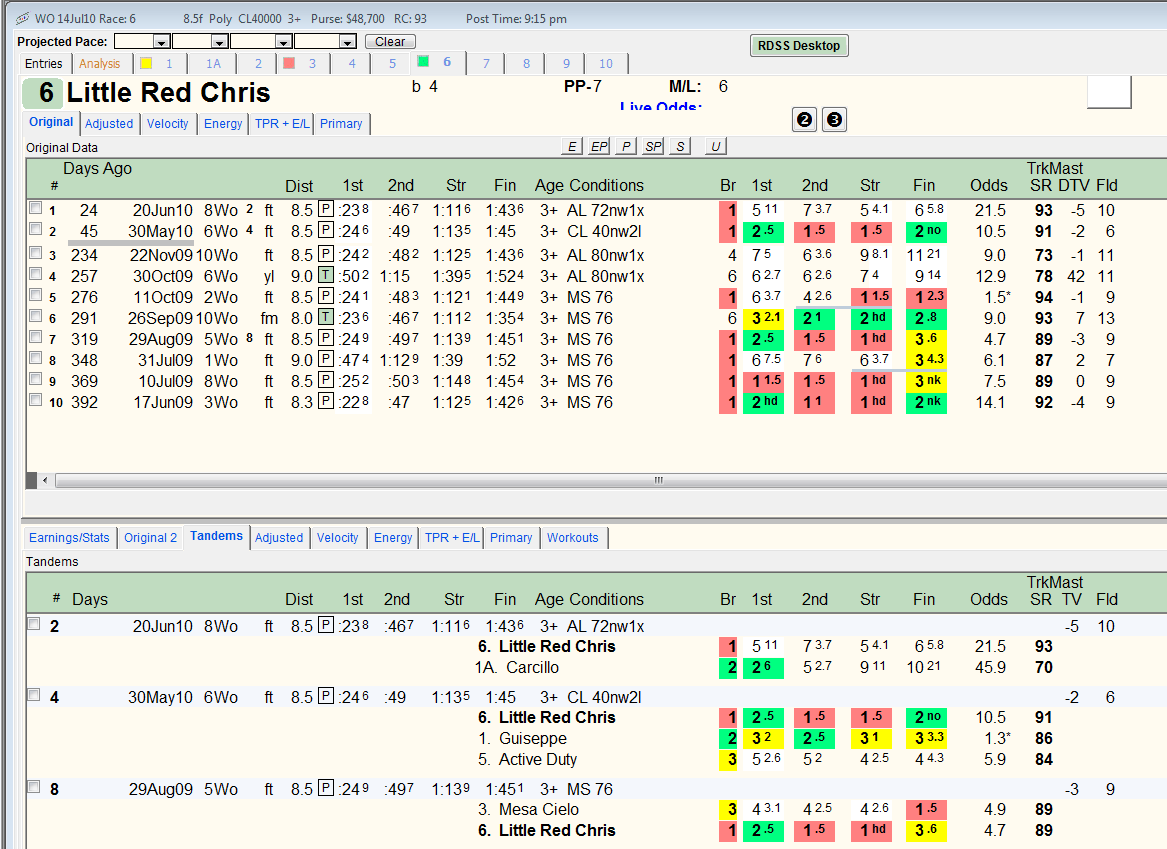This screenshot has height=849, width=1167.
Task: Click the Clear button
Action: click(390, 42)
